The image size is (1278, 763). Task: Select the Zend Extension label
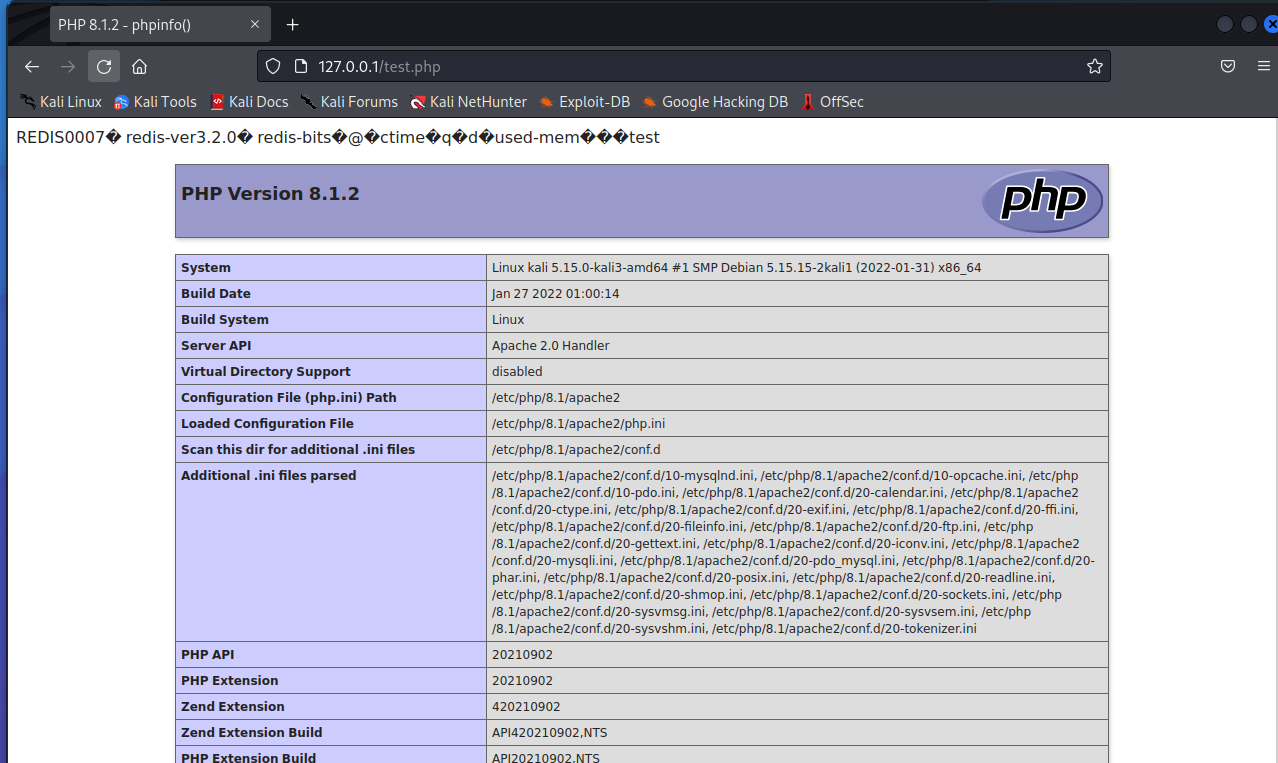tap(233, 707)
